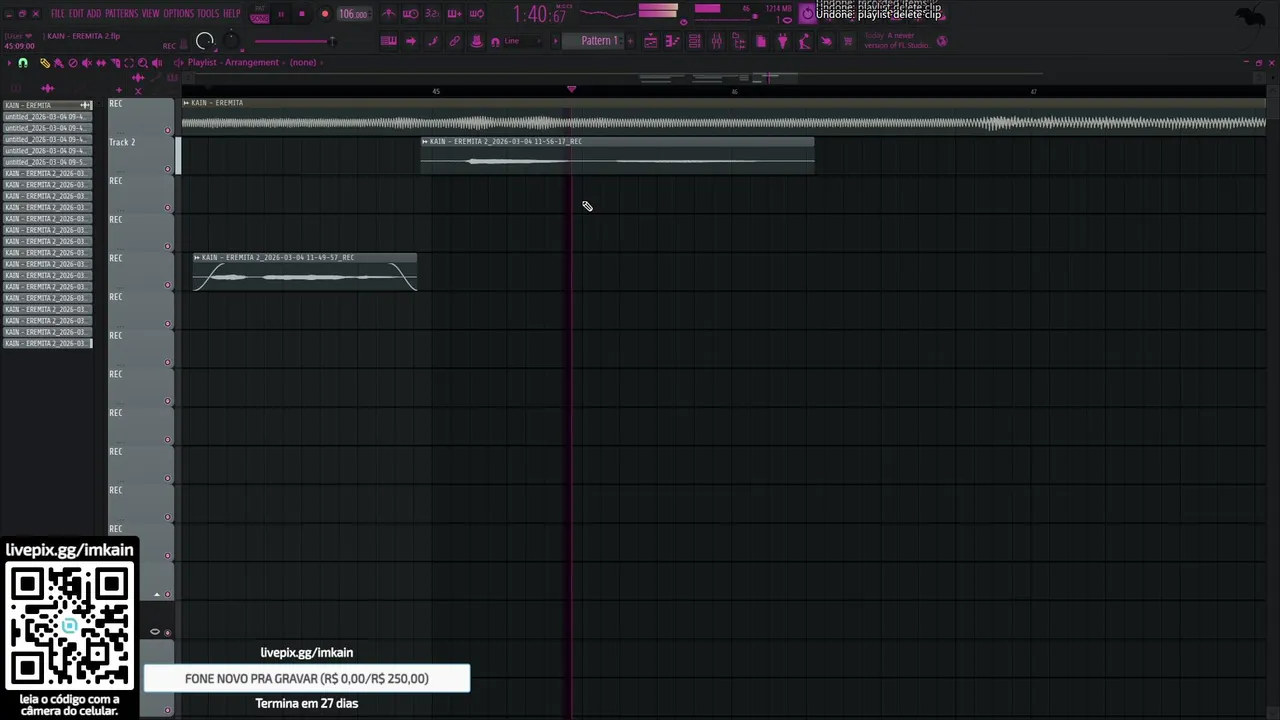Click the arrow left of Pattern 1
Image resolution: width=1280 pixels, height=720 pixels.
[x=555, y=41]
